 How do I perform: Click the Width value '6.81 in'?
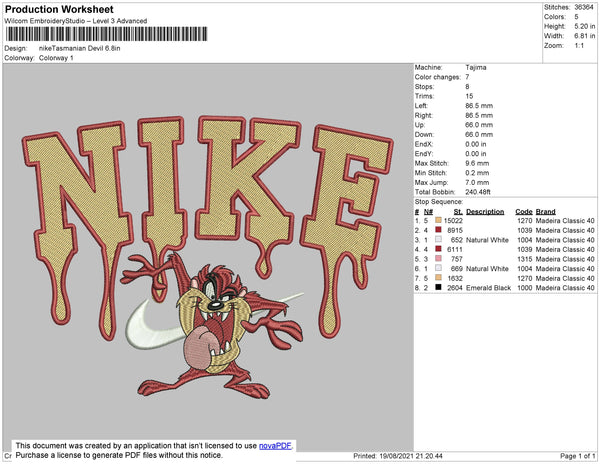[x=584, y=36]
